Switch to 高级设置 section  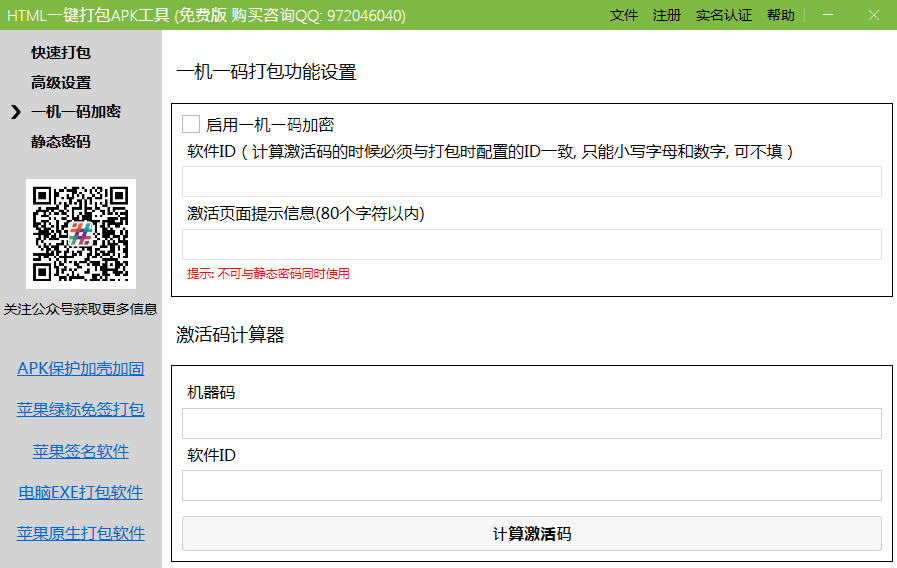click(61, 82)
